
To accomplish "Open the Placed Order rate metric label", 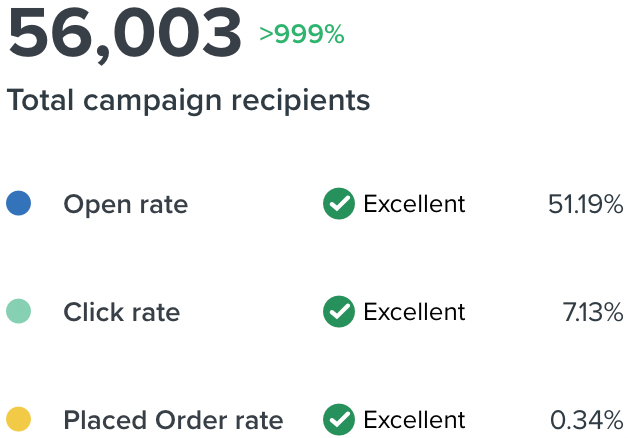I will (x=173, y=420).
